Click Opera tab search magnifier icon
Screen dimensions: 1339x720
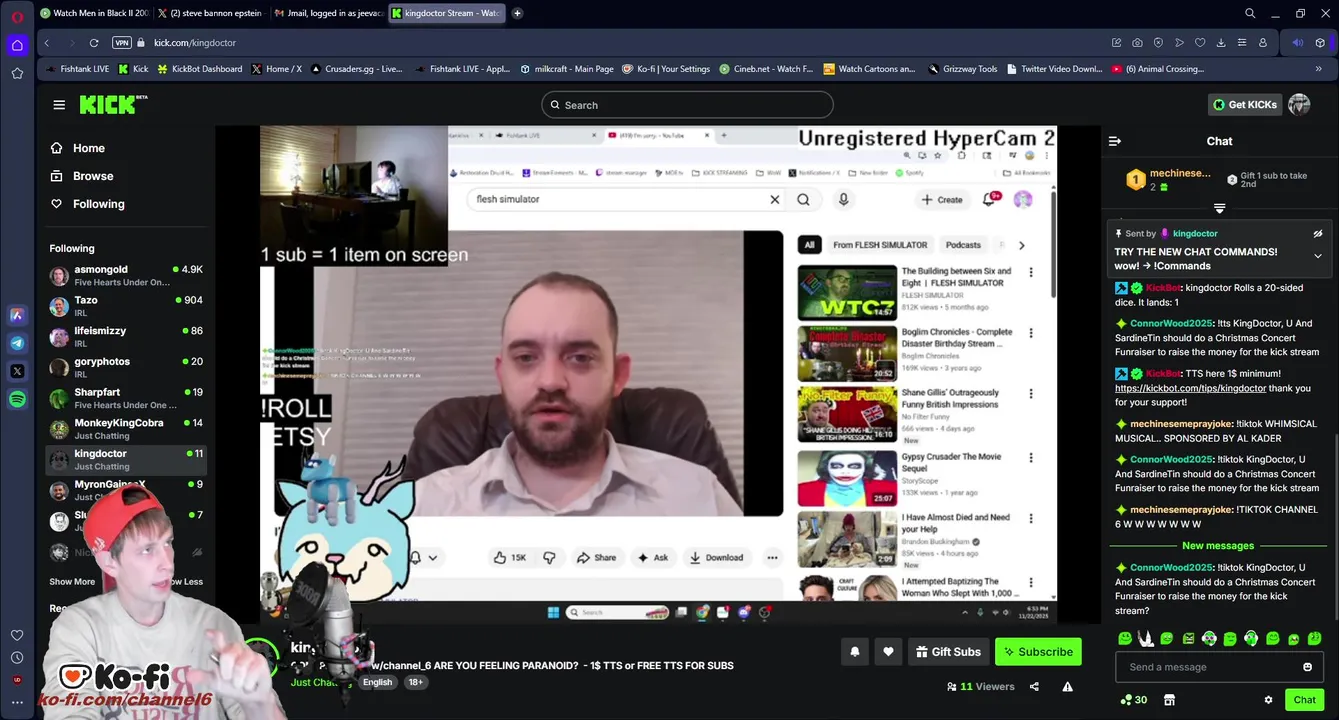(x=1250, y=13)
